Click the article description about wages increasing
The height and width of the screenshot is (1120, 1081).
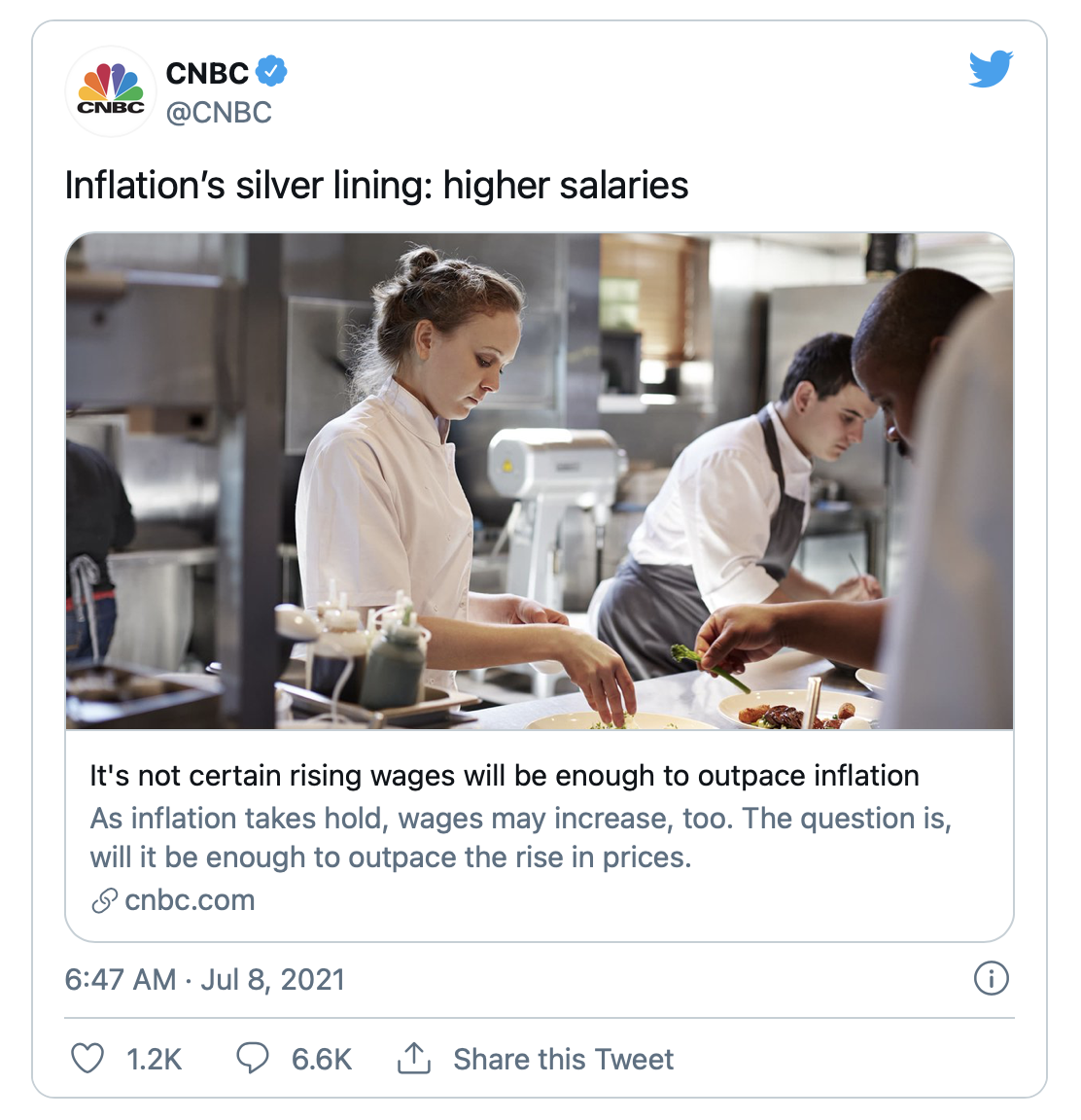pyautogui.click(x=520, y=838)
